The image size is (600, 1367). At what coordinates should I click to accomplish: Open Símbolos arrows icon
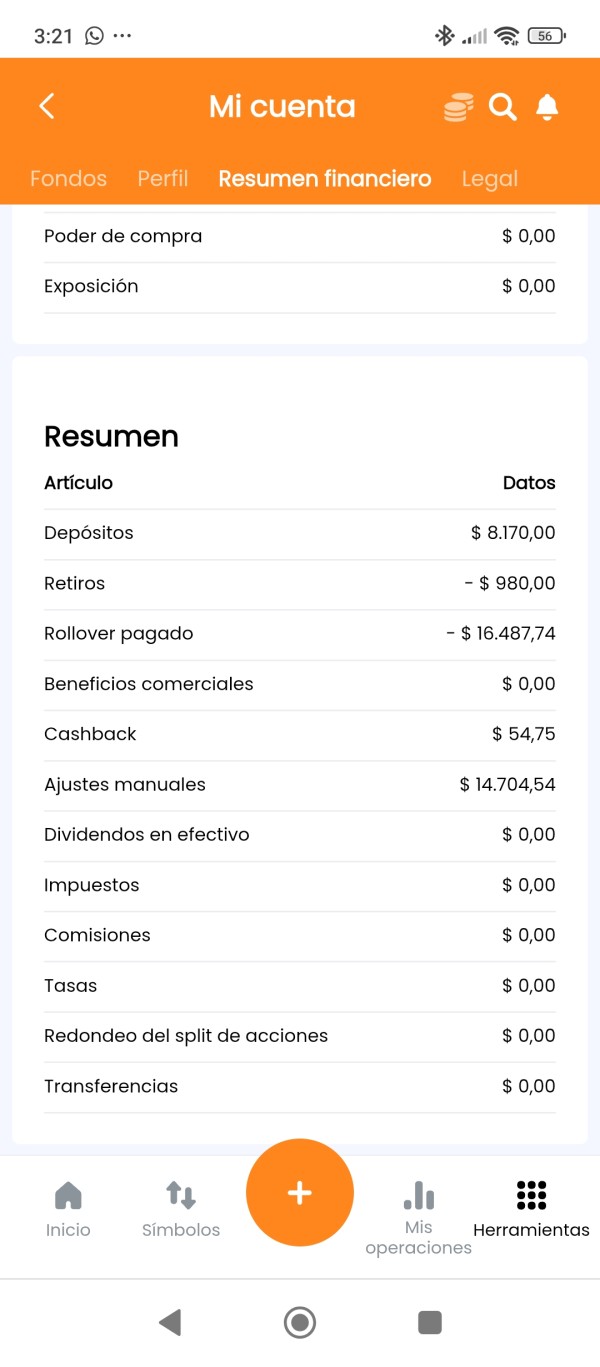pos(181,1195)
